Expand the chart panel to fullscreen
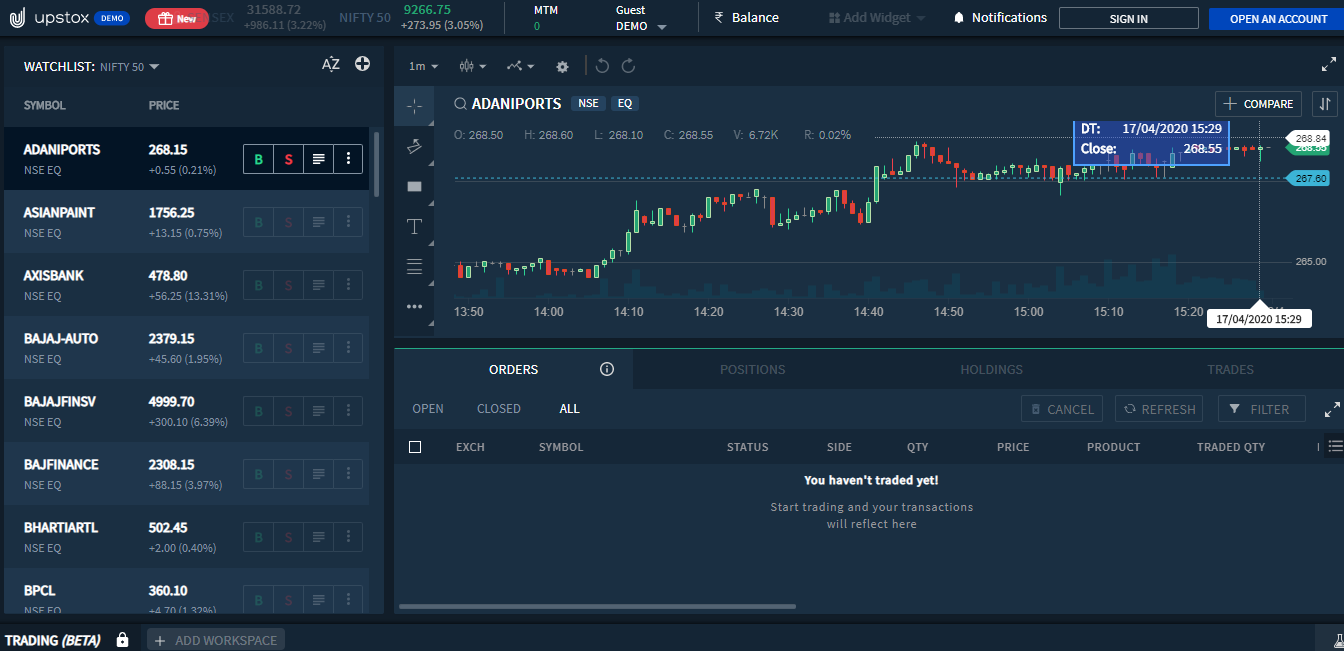This screenshot has height=651, width=1344. [x=1329, y=65]
